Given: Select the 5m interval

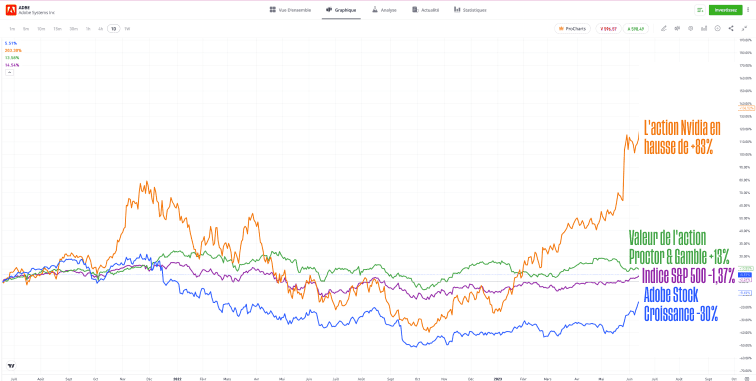Looking at the screenshot, I should [x=26, y=29].
